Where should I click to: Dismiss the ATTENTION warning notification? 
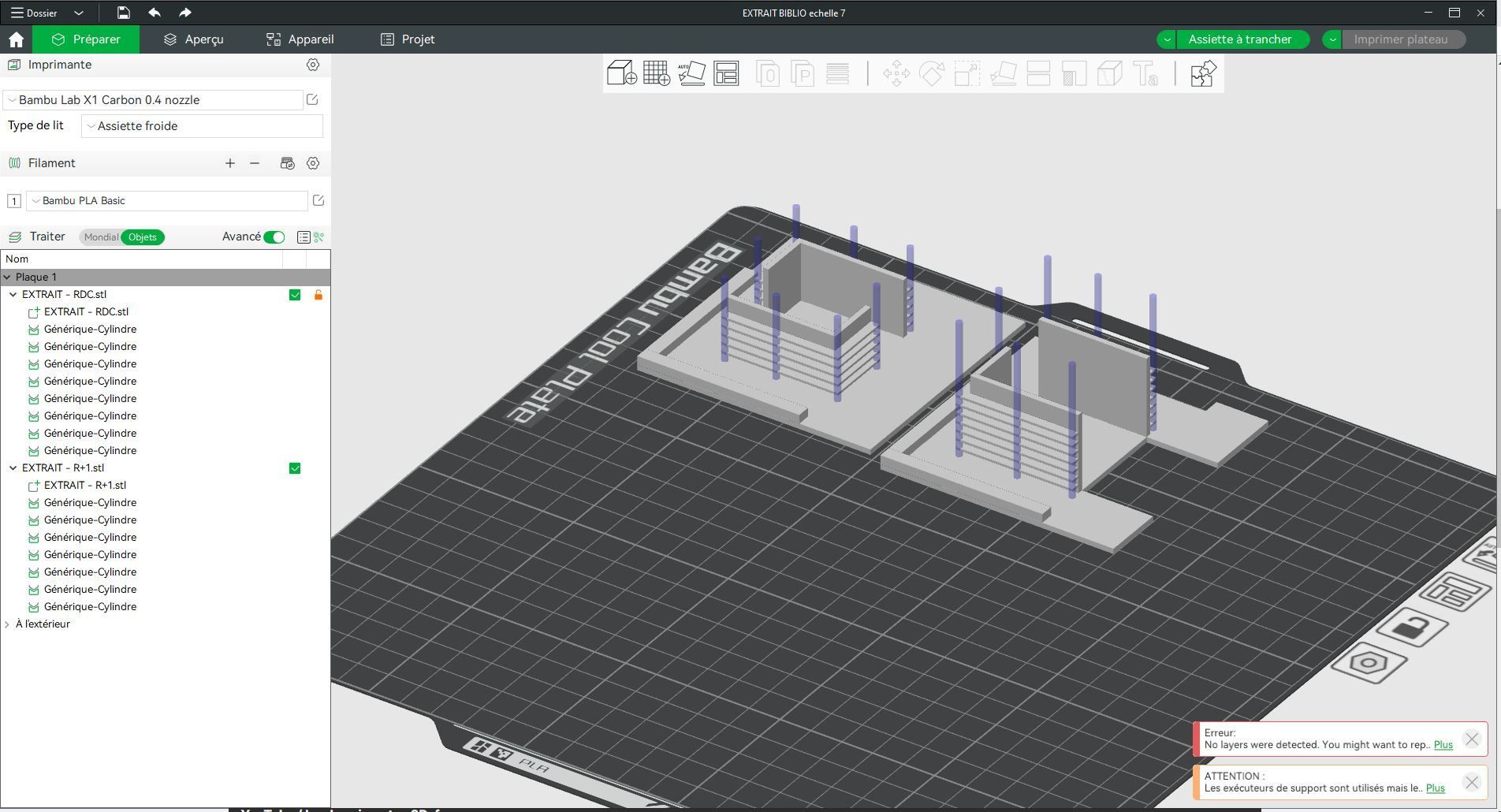pos(1471,782)
